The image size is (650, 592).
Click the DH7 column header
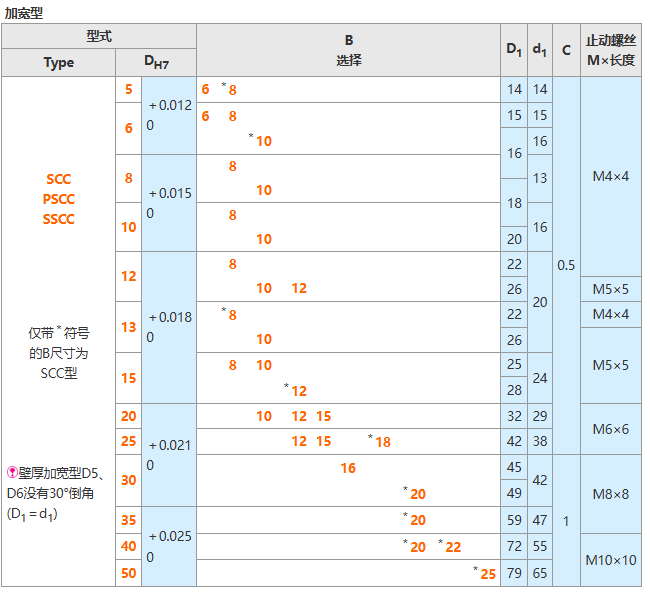click(156, 63)
